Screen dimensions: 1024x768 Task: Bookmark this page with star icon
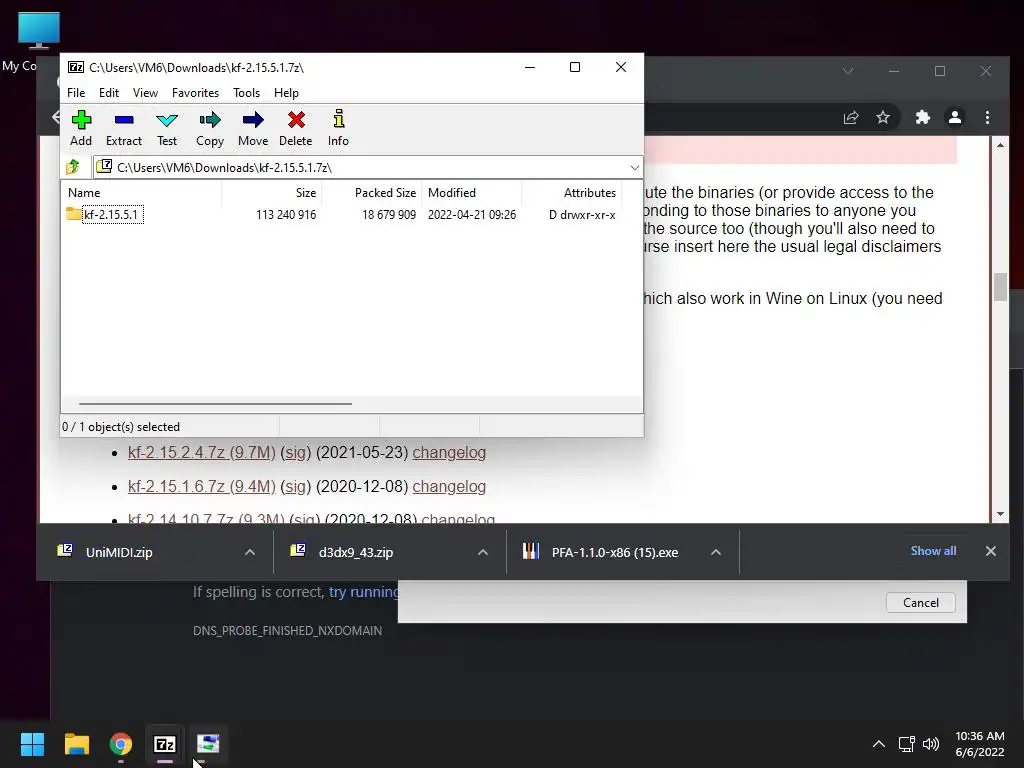point(883,118)
